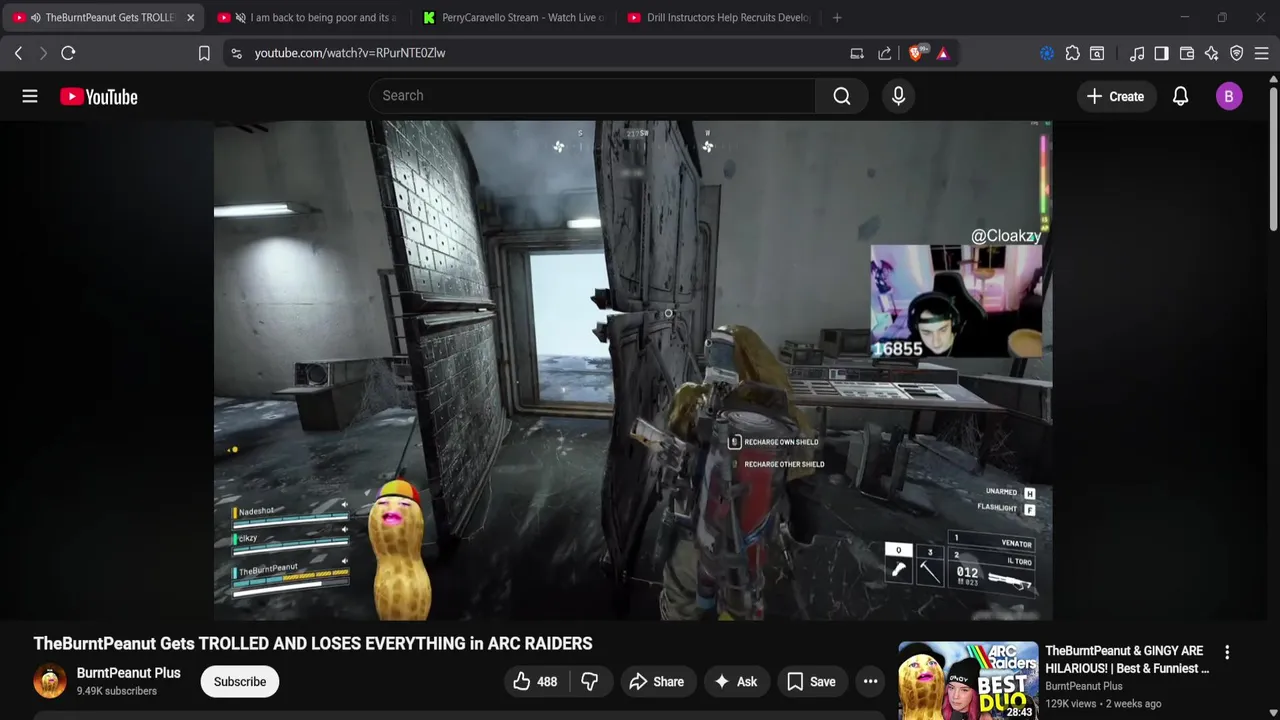The image size is (1280, 720).
Task: Click '9.49K subscribers' text
Action: coord(117,691)
